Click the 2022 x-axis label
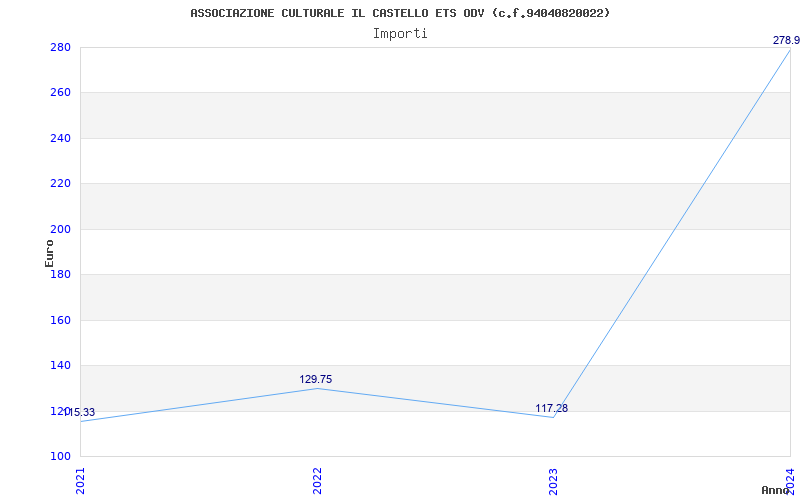Image resolution: width=800 pixels, height=500 pixels. [317, 481]
